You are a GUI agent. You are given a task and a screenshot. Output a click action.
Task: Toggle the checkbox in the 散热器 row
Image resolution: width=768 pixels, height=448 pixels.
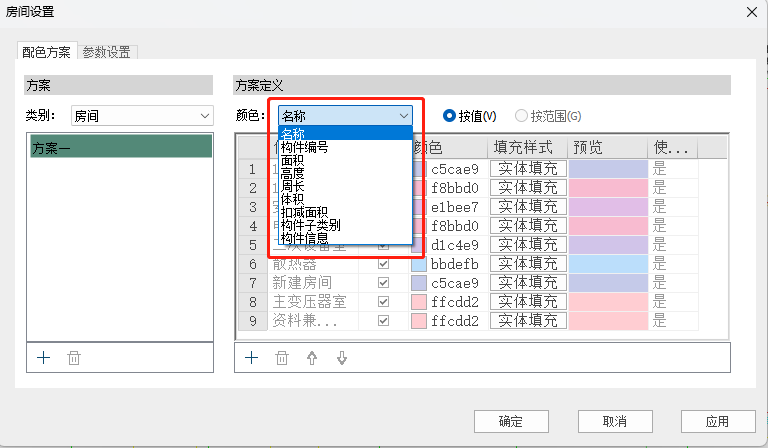coord(384,264)
